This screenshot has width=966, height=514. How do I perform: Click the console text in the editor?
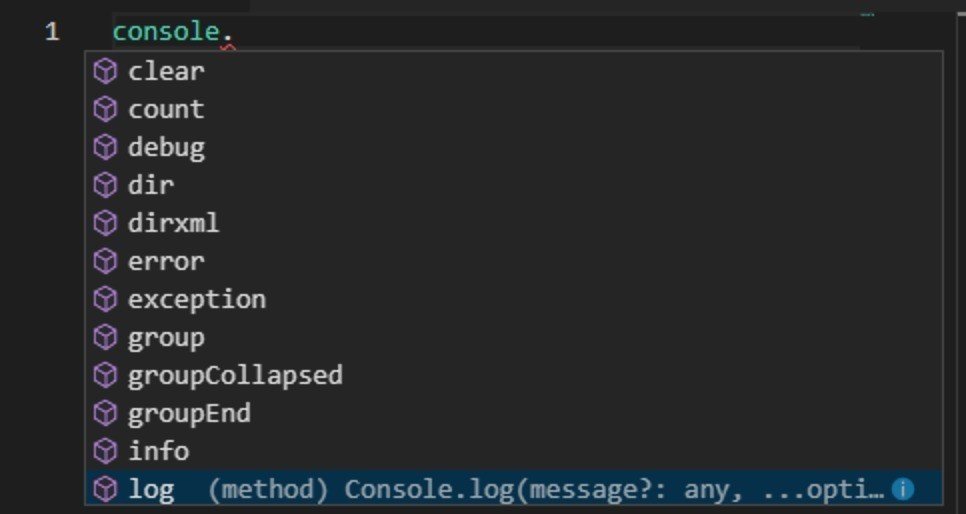164,32
